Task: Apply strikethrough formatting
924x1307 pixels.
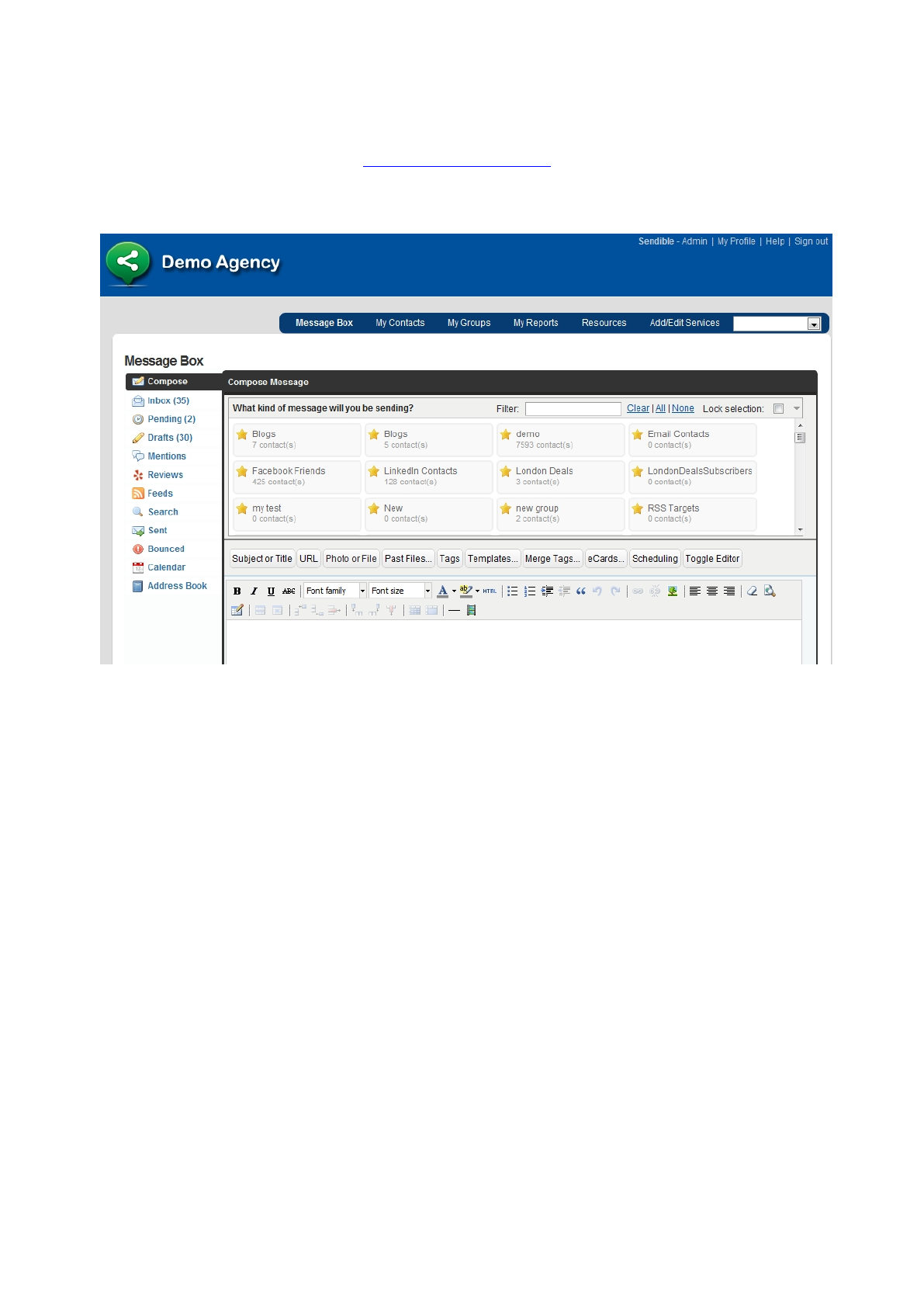Action: point(289,591)
